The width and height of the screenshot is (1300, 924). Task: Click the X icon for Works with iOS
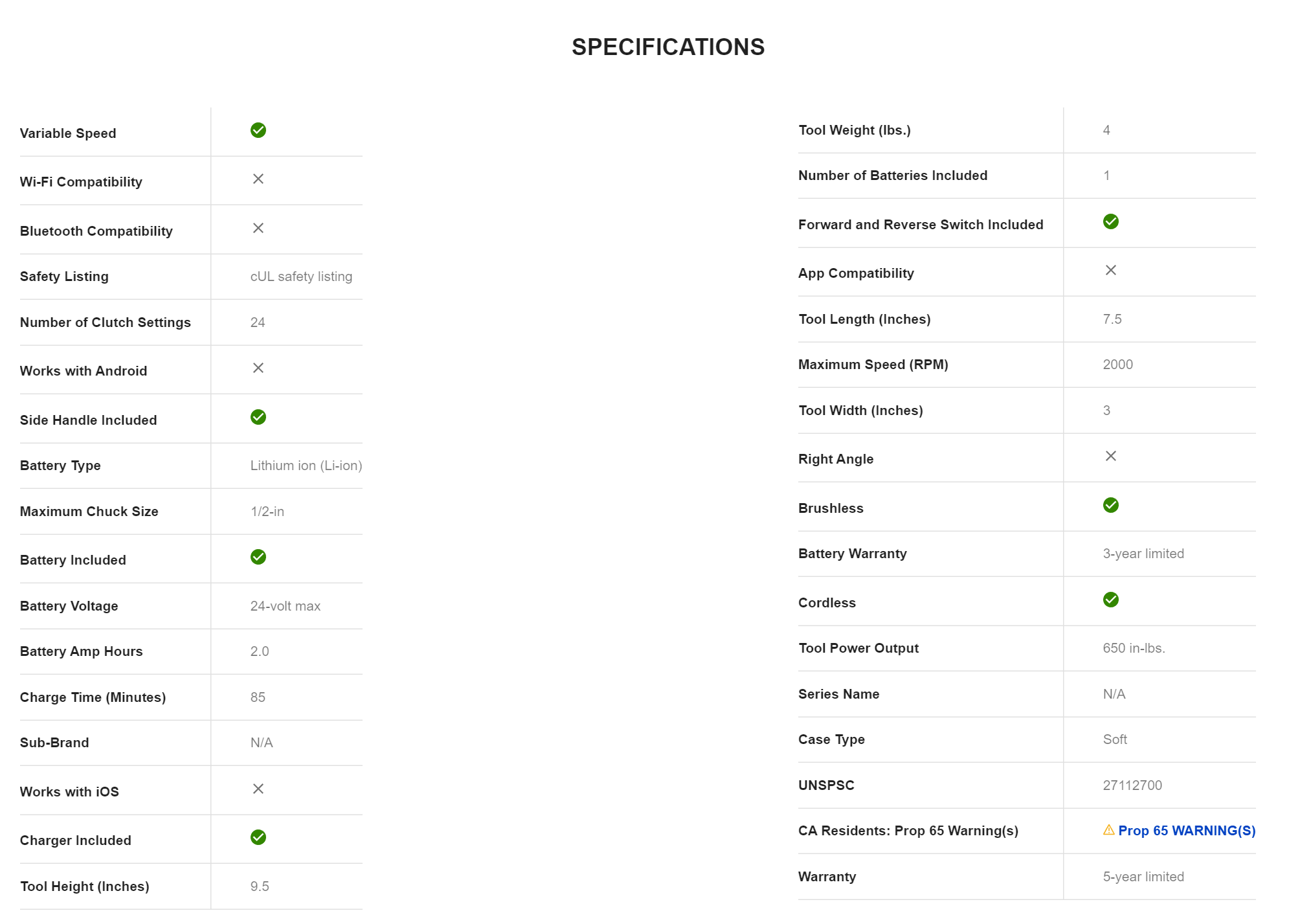pos(258,789)
